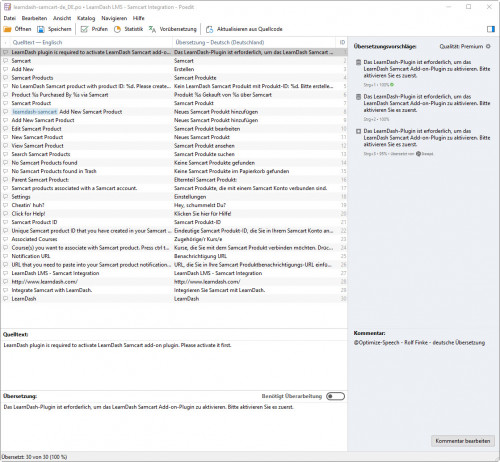500x462 pixels.
Task: Select the 'Integrate Samcart with LearnDash.' row
Action: 173,290
